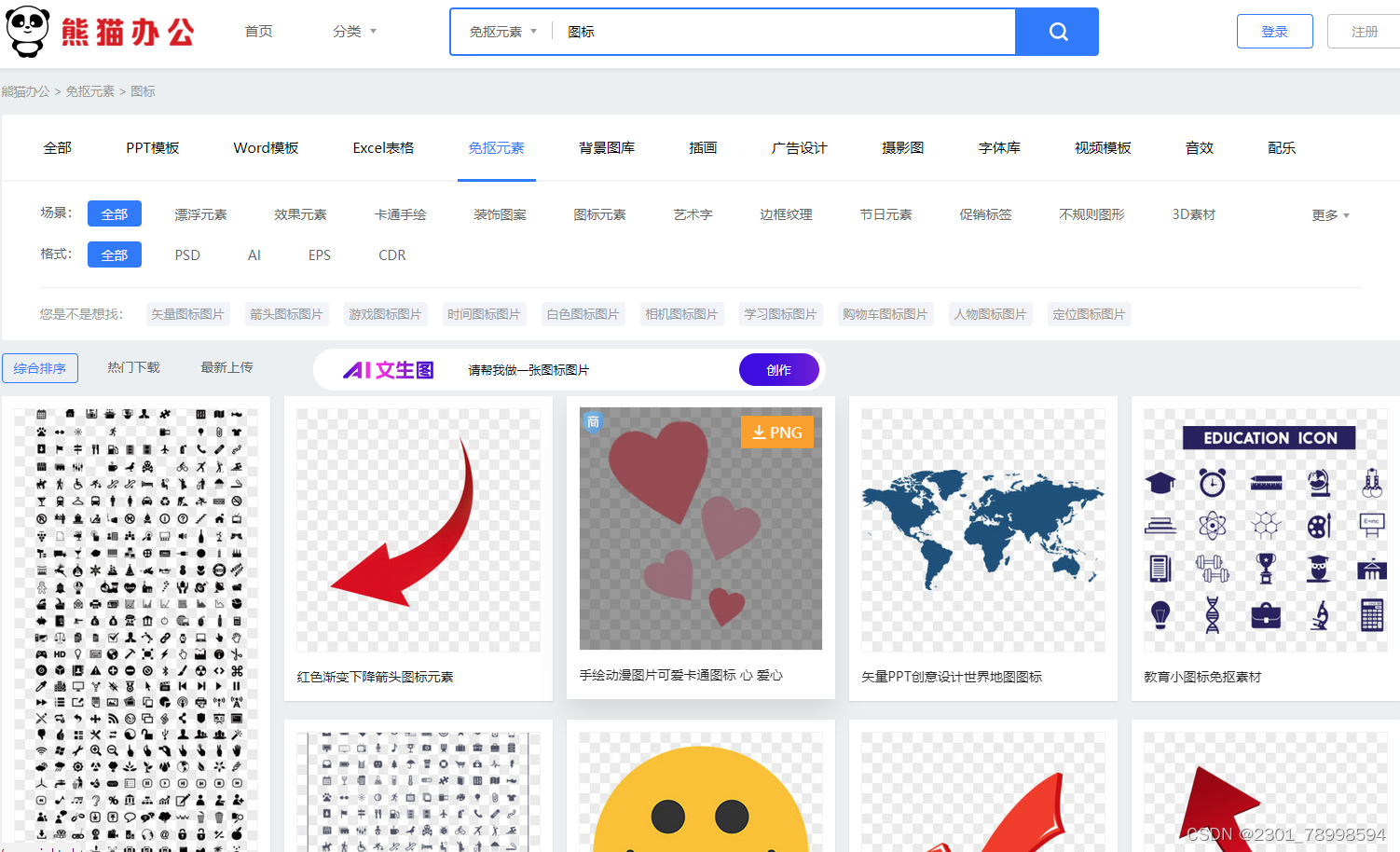Filter scene by 卡通手绘
Image resolution: width=1400 pixels, height=852 pixels.
pyautogui.click(x=400, y=214)
